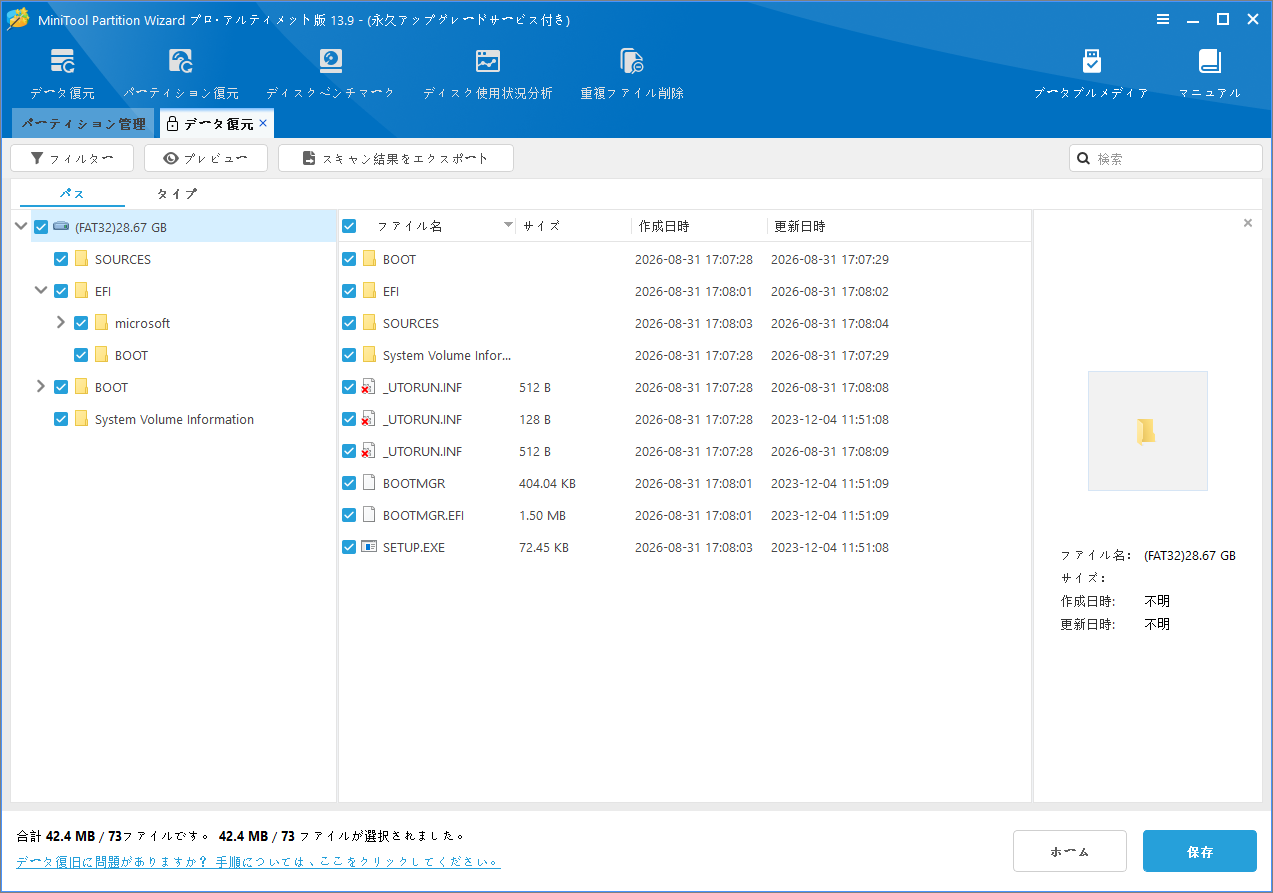Launch the ディスクベンチマーク tool
Viewport: 1273px width, 893px height.
330,73
